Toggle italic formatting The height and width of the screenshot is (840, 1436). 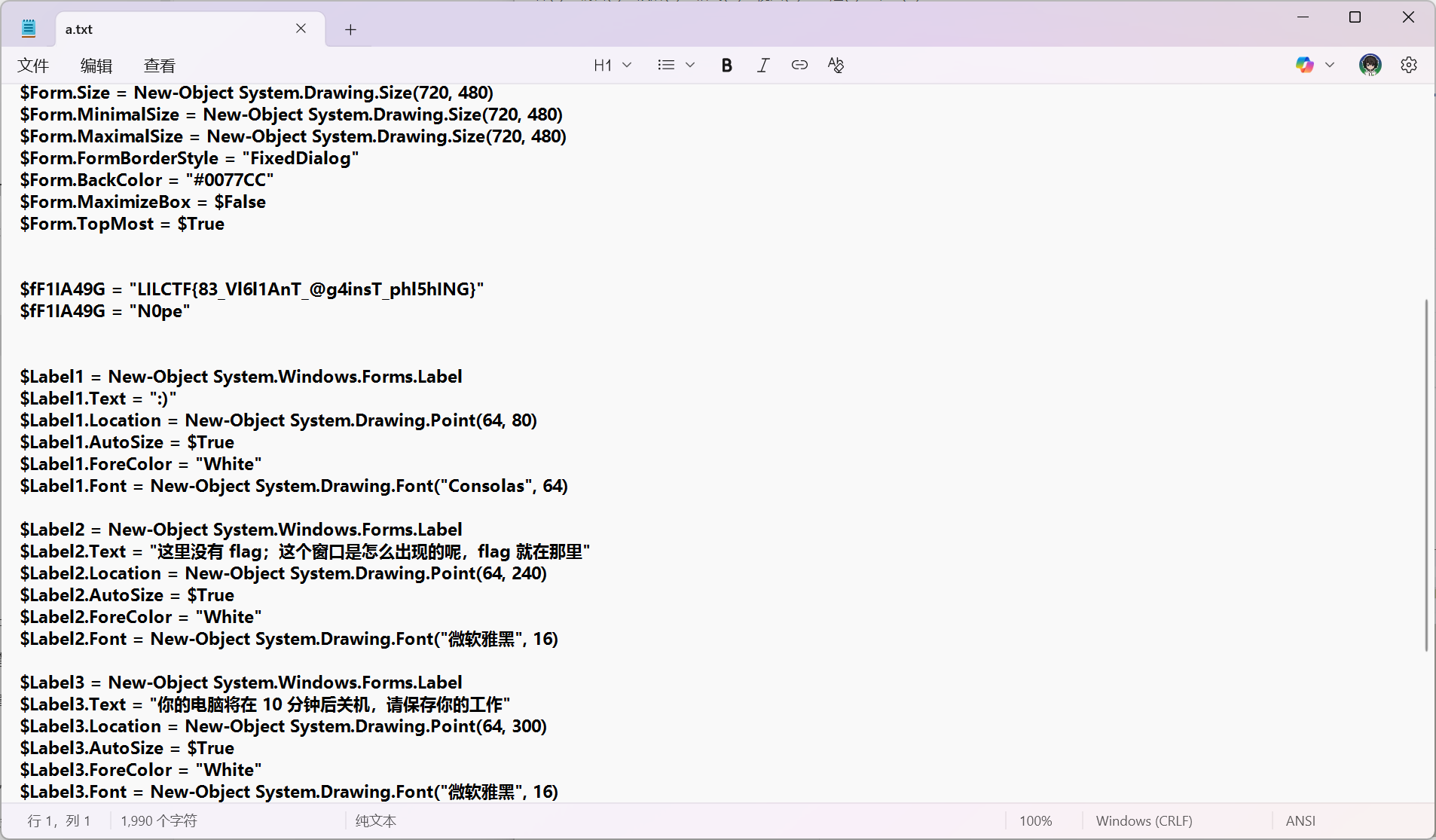tap(763, 66)
